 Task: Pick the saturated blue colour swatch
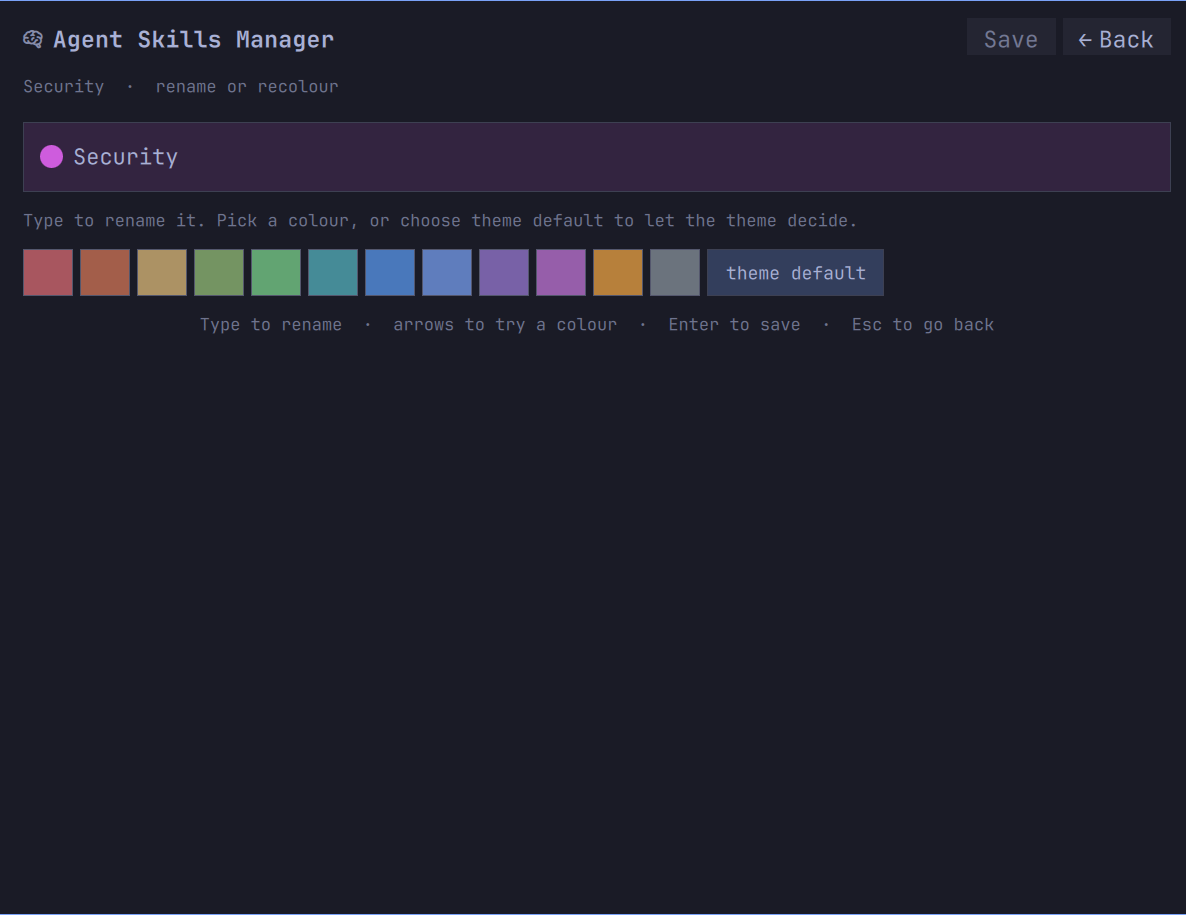pos(390,272)
